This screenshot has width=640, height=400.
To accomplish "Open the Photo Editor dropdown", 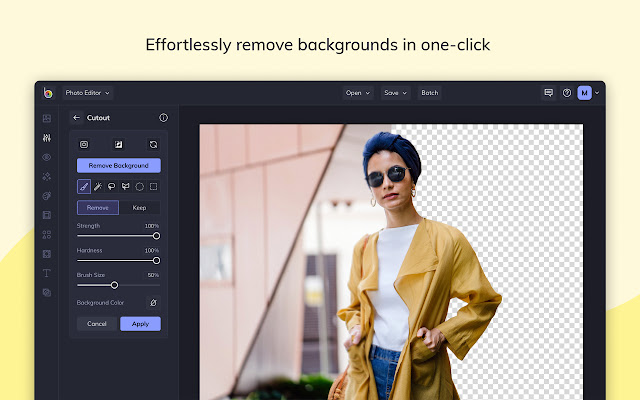I will [87, 93].
